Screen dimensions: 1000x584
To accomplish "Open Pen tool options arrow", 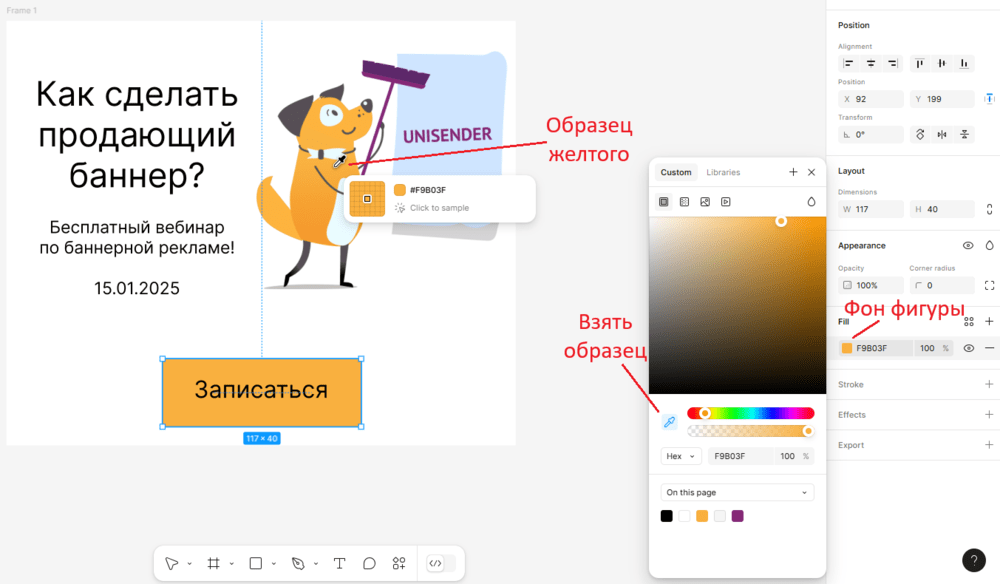I will coord(316,564).
